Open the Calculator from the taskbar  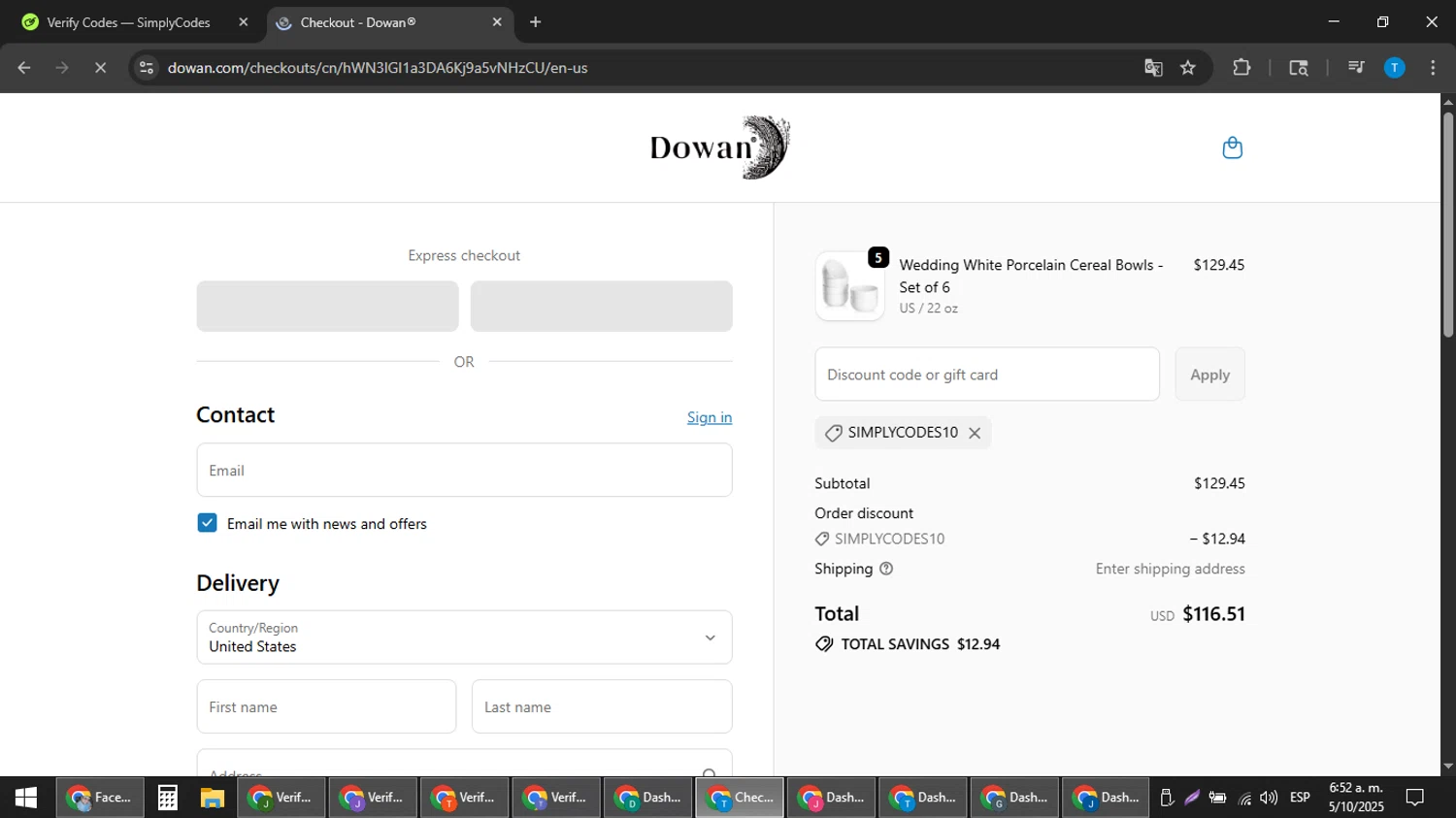[167, 798]
